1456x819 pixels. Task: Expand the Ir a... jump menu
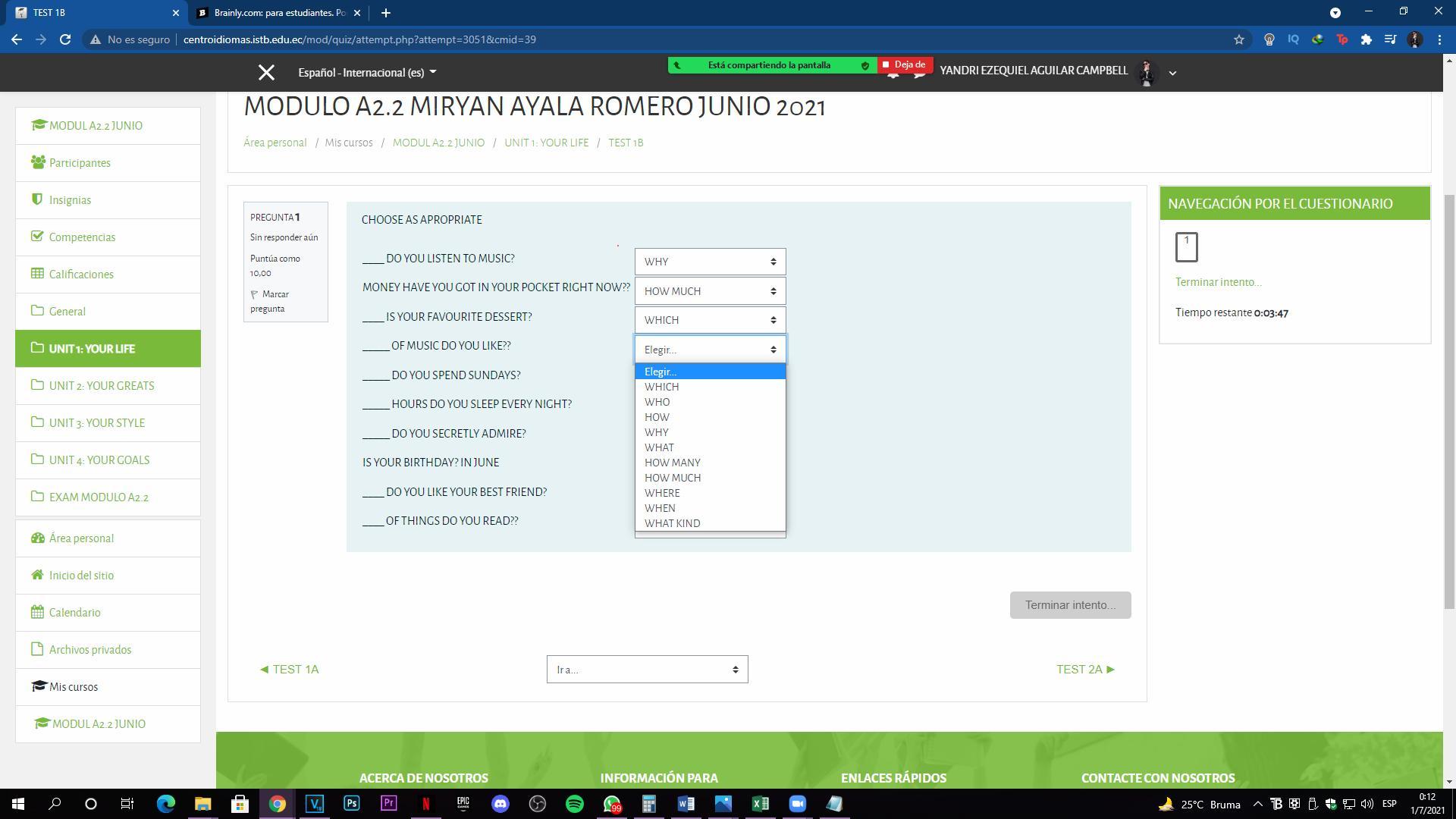647,670
